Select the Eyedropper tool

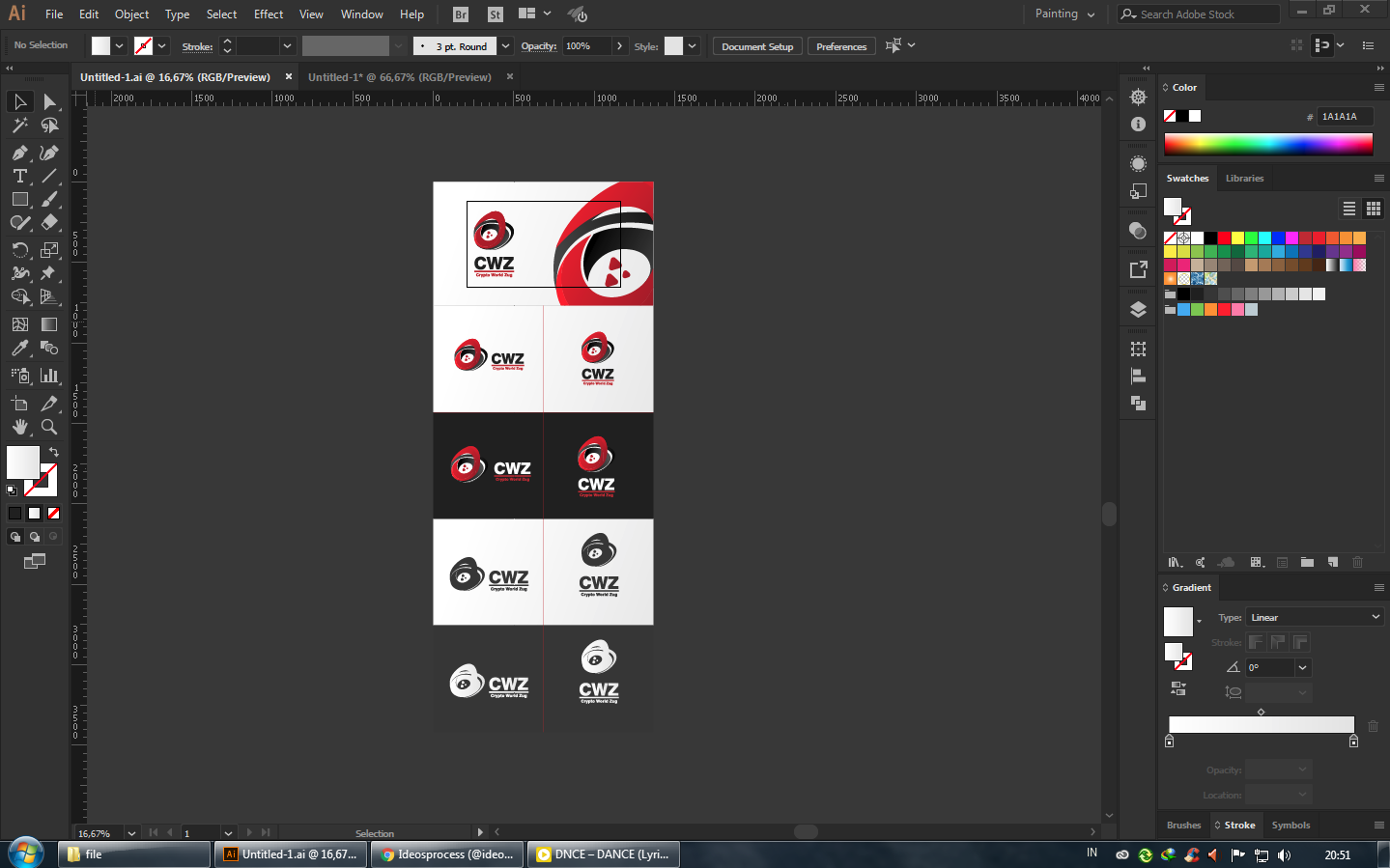[19, 348]
